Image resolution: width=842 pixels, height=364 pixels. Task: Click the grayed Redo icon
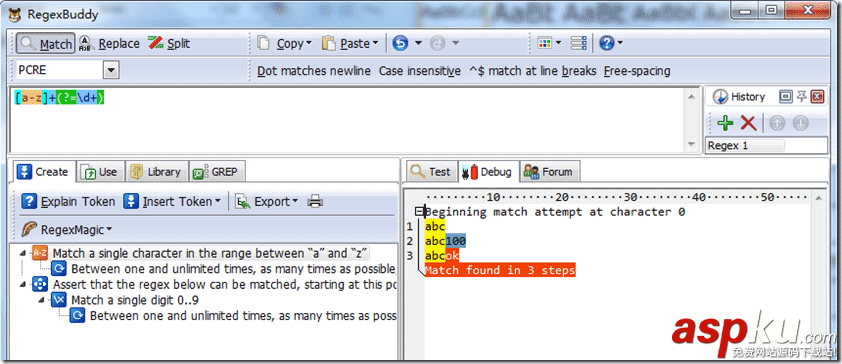[438, 43]
